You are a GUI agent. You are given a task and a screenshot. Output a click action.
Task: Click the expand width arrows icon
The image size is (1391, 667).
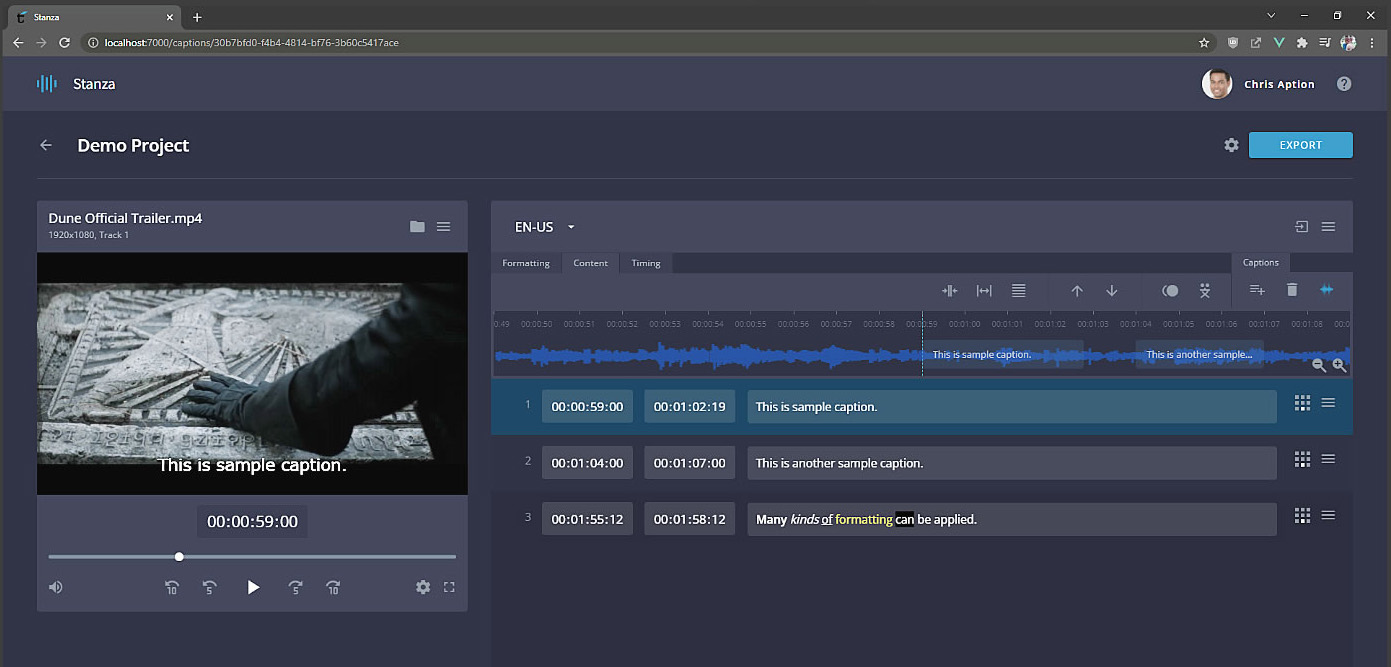pos(984,291)
